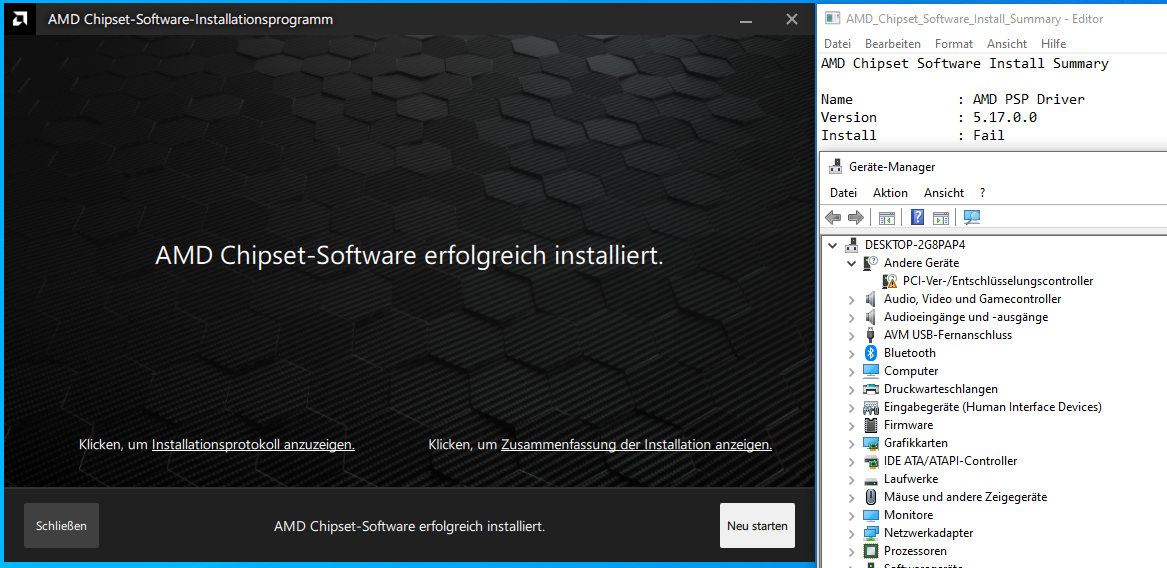Viewport: 1167px width, 568px height.
Task: Click Forward arrow in Geräte-Manager toolbar
Action: pos(856,217)
